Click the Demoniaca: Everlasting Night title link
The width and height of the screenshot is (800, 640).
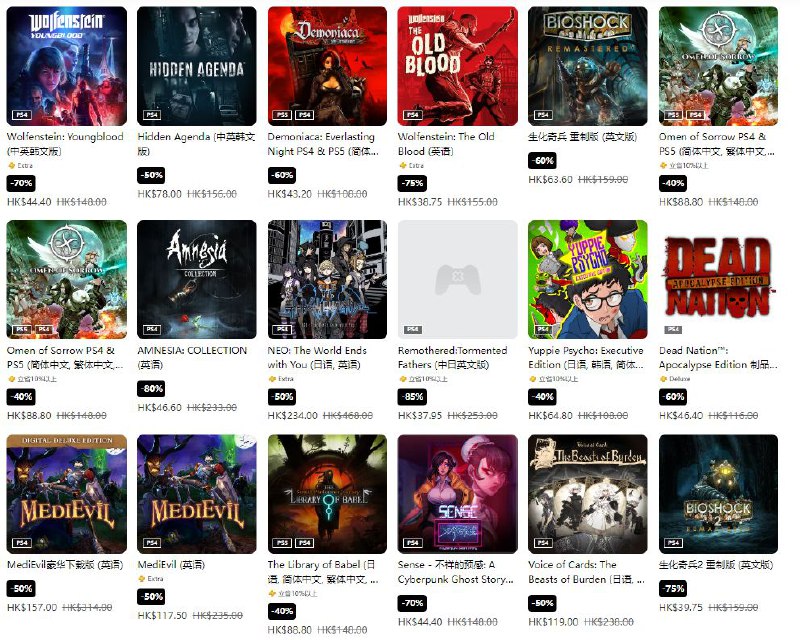(323, 144)
